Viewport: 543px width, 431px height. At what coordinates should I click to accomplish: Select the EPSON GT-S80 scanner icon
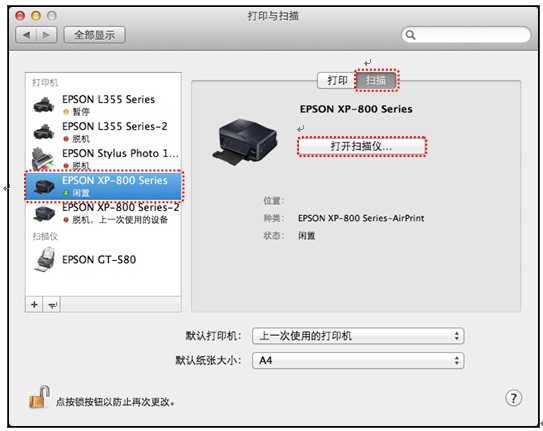45,259
